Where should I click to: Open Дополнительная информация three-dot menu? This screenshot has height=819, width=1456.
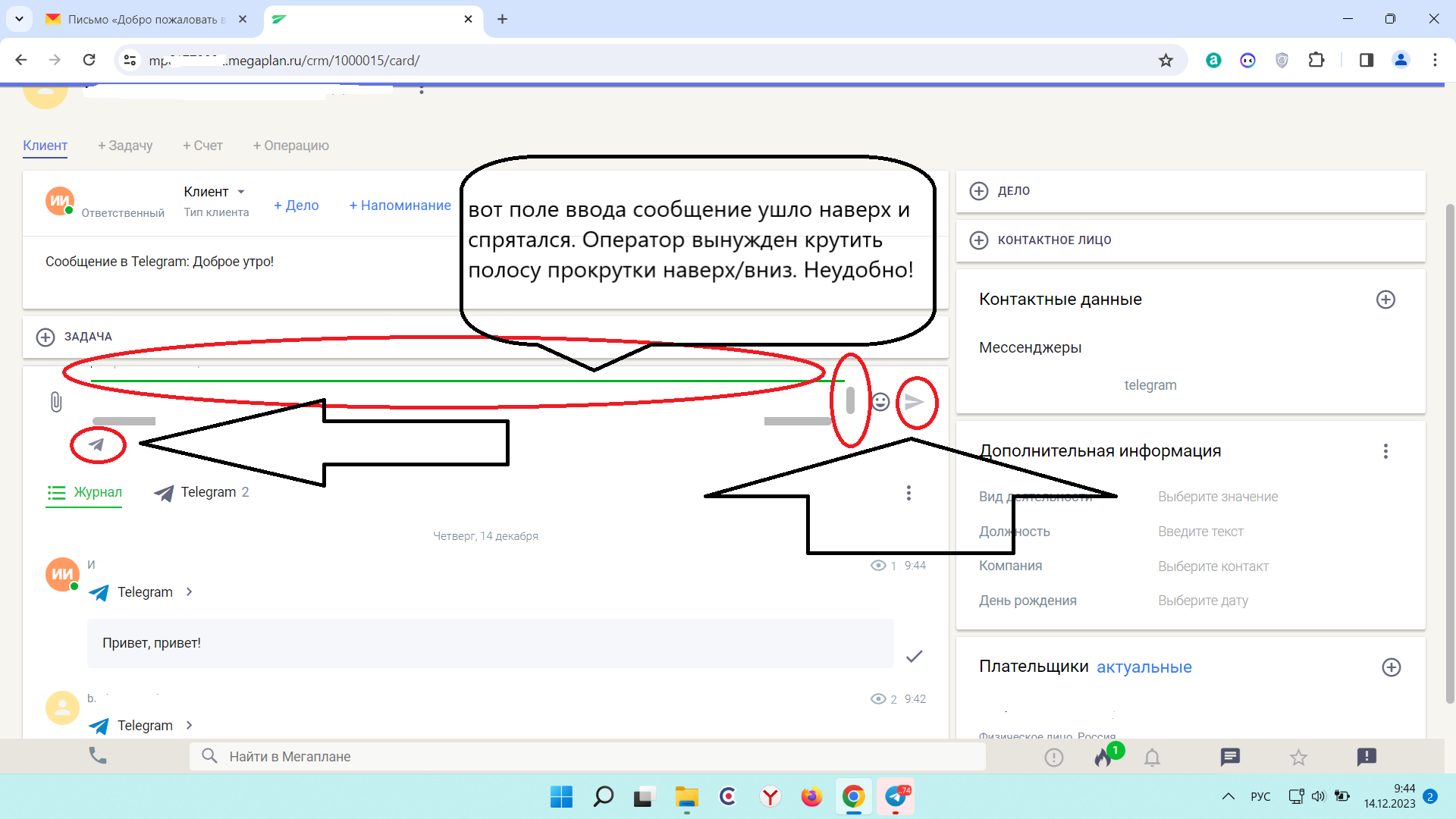pos(1385,451)
